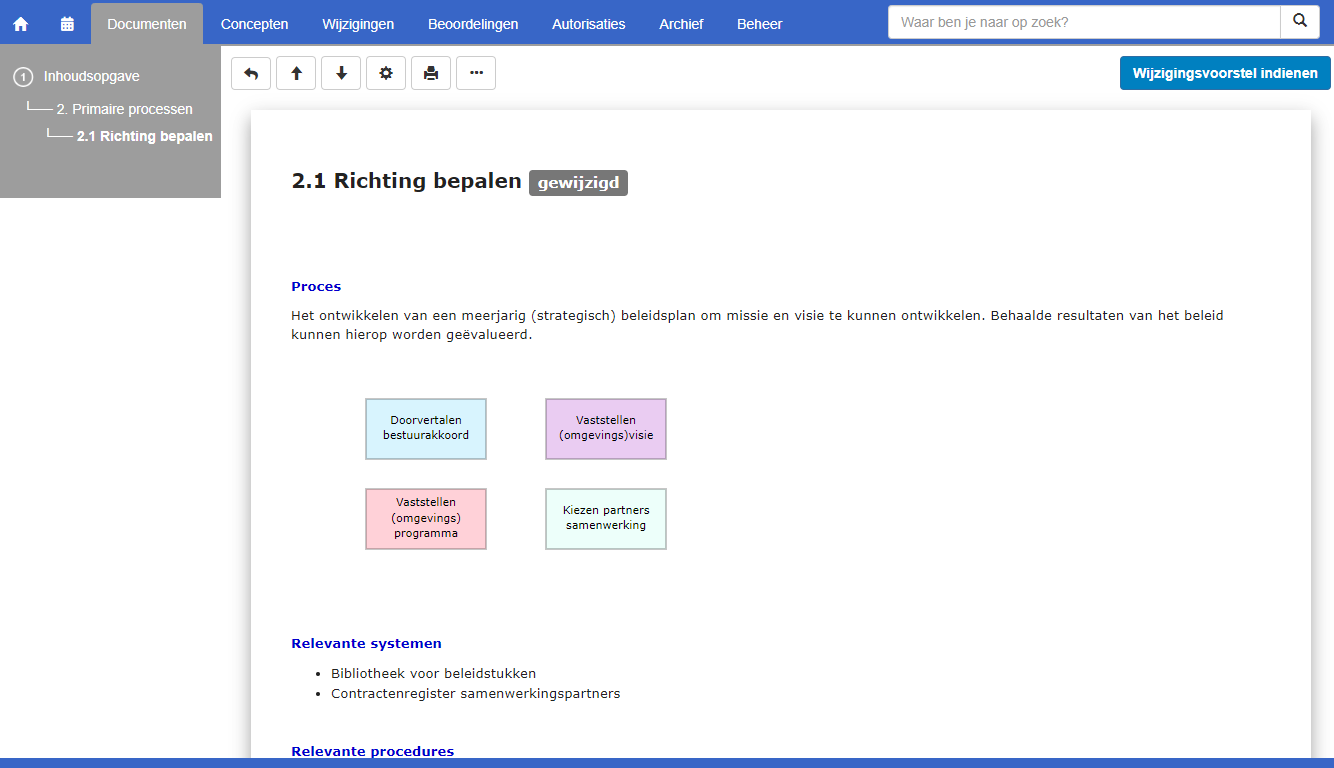Click the back arrow toolbar button
Image resolution: width=1334 pixels, height=768 pixels.
click(251, 73)
